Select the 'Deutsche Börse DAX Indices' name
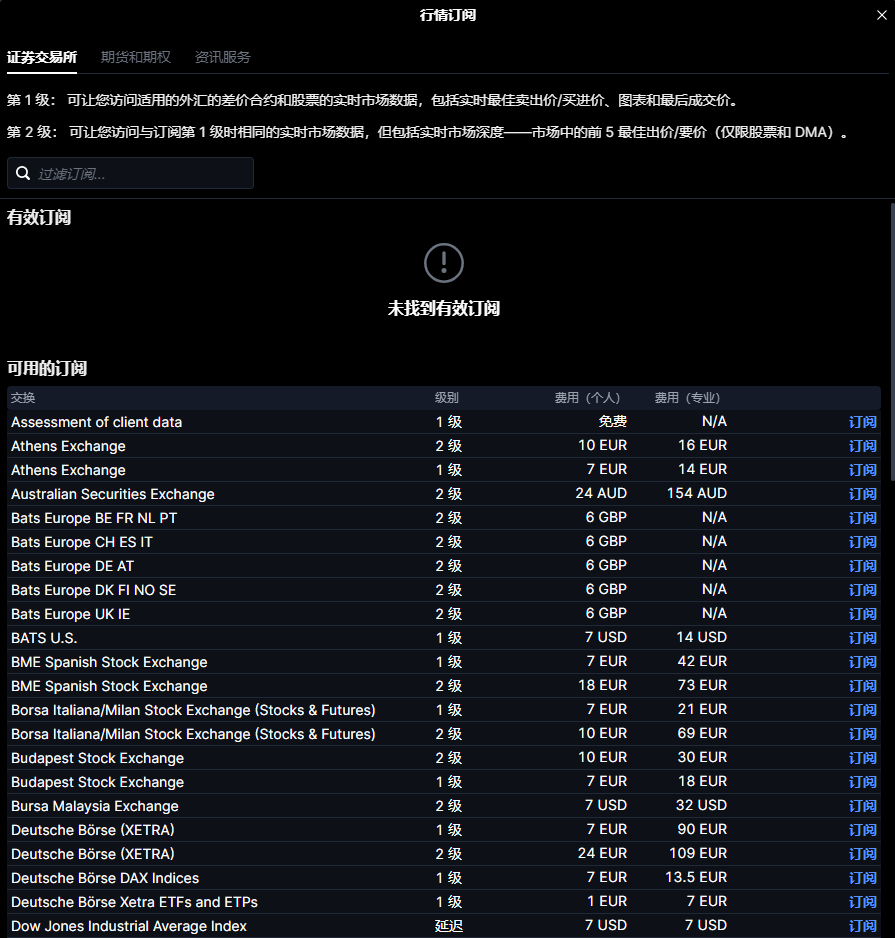The height and width of the screenshot is (938, 895). click(x=105, y=878)
